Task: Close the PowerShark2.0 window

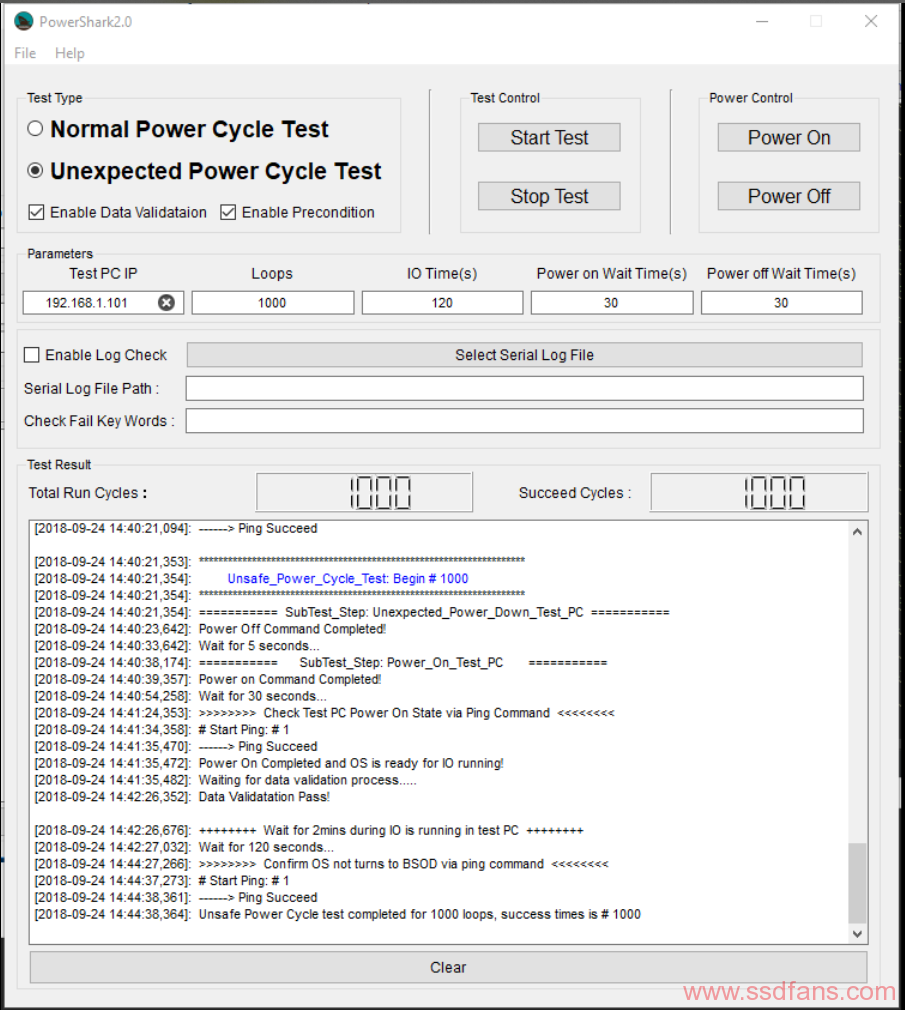Action: [x=871, y=21]
